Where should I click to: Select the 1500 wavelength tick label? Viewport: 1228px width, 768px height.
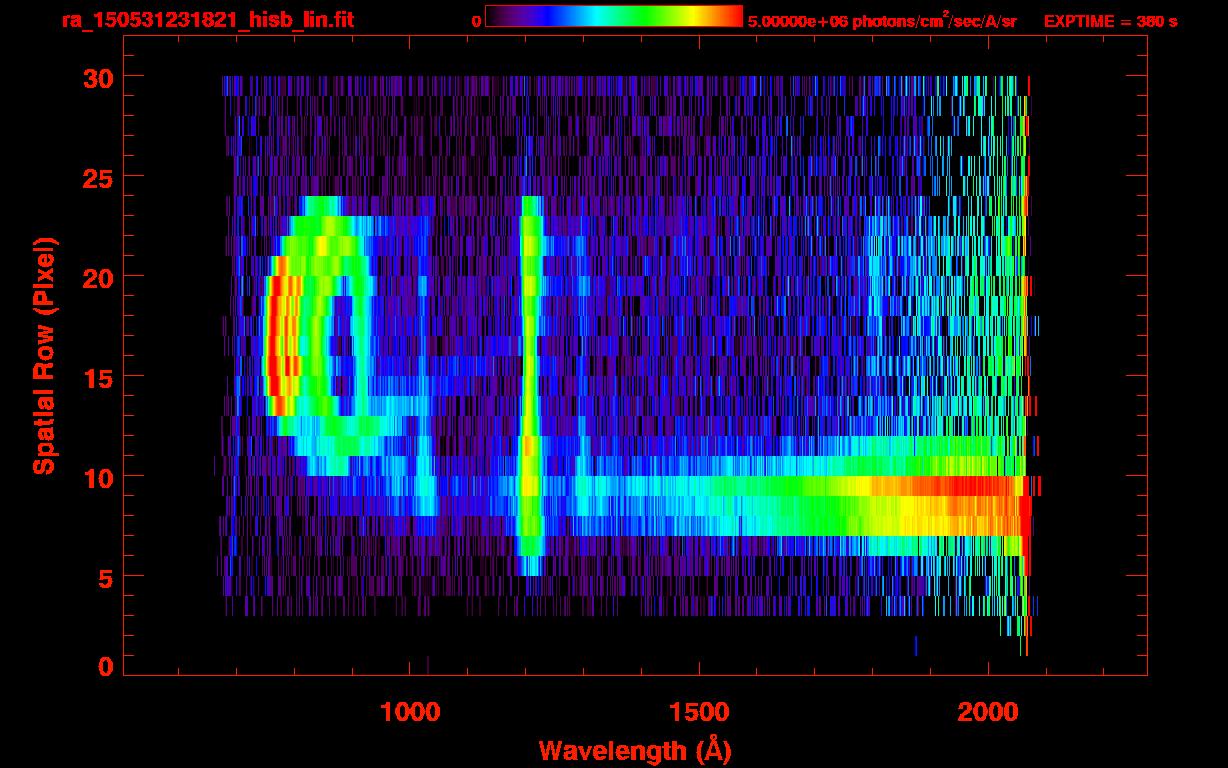[x=698, y=712]
